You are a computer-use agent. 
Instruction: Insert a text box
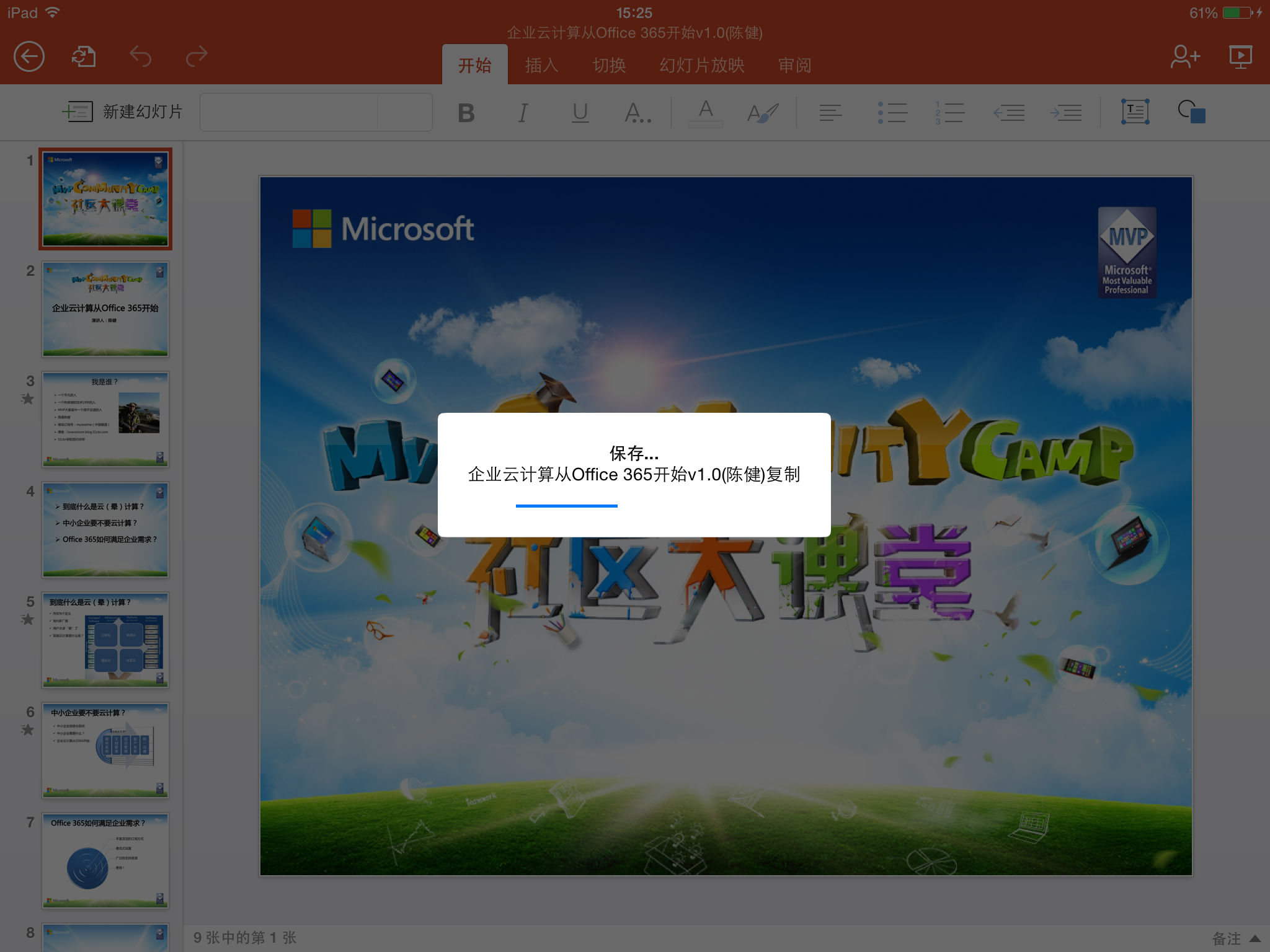pyautogui.click(x=1135, y=112)
